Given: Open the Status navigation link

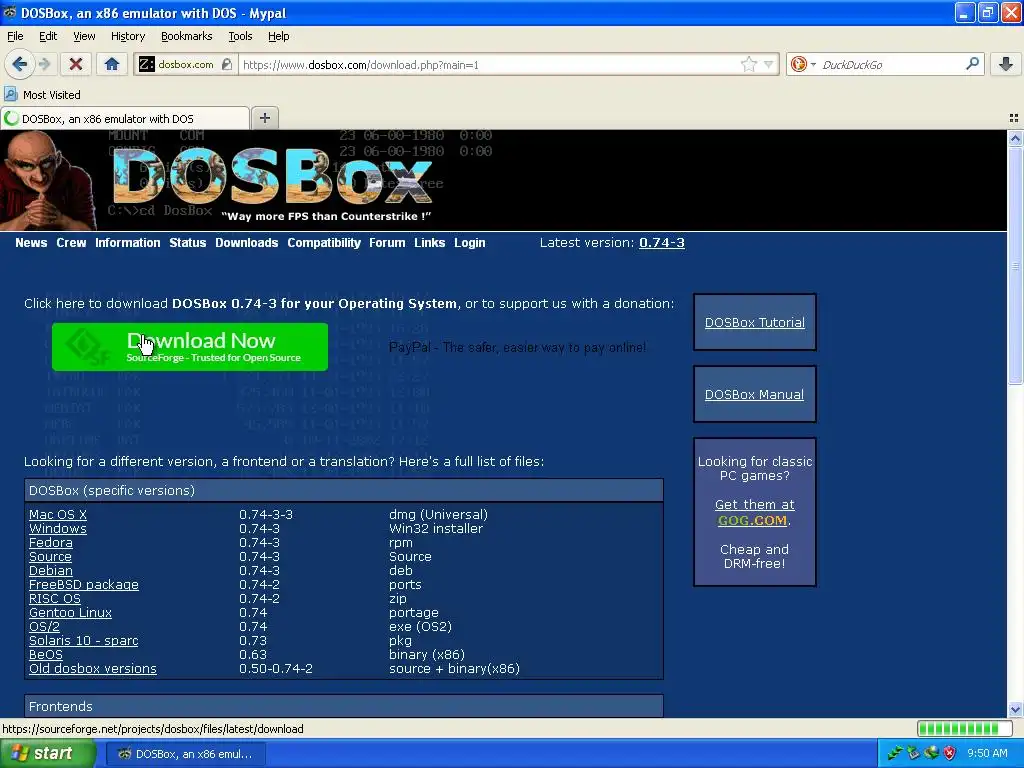Looking at the screenshot, I should (187, 243).
